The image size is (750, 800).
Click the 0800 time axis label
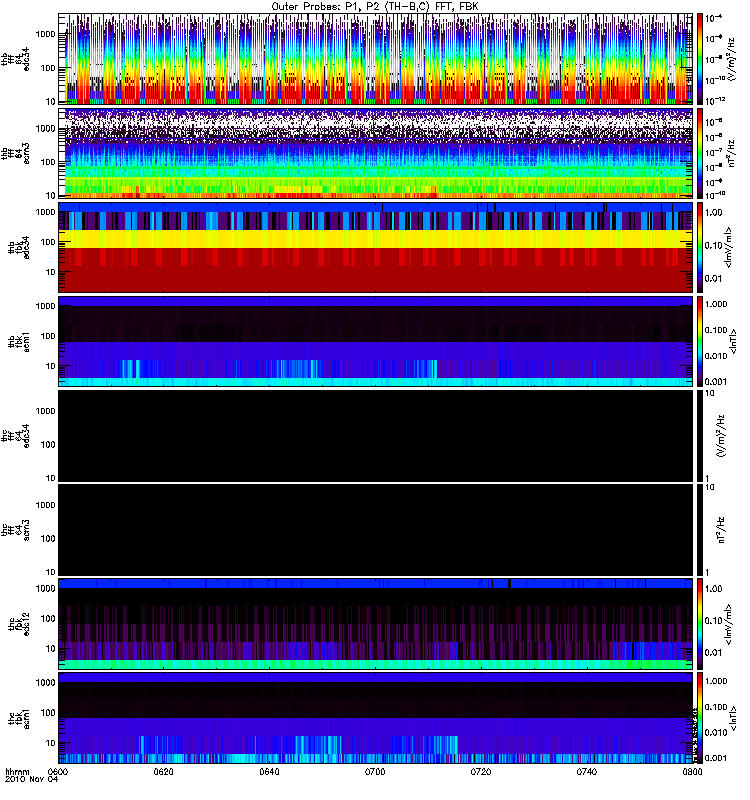click(x=692, y=772)
